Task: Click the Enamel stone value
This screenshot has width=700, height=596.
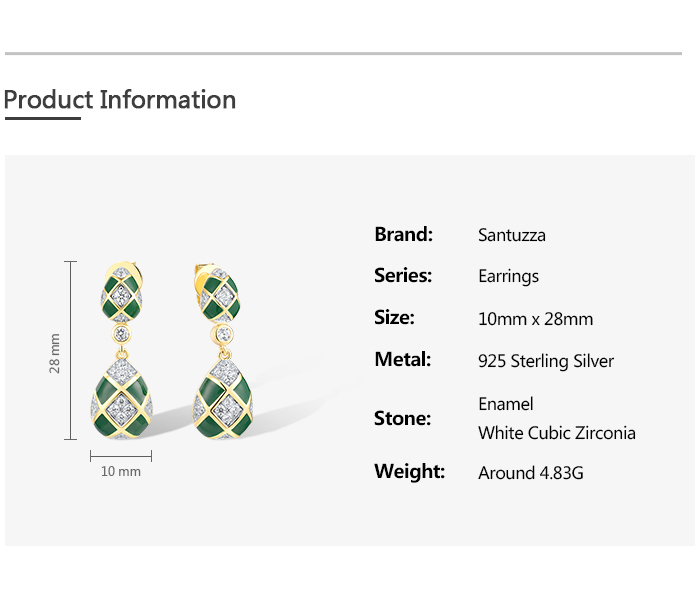Action: (x=506, y=404)
